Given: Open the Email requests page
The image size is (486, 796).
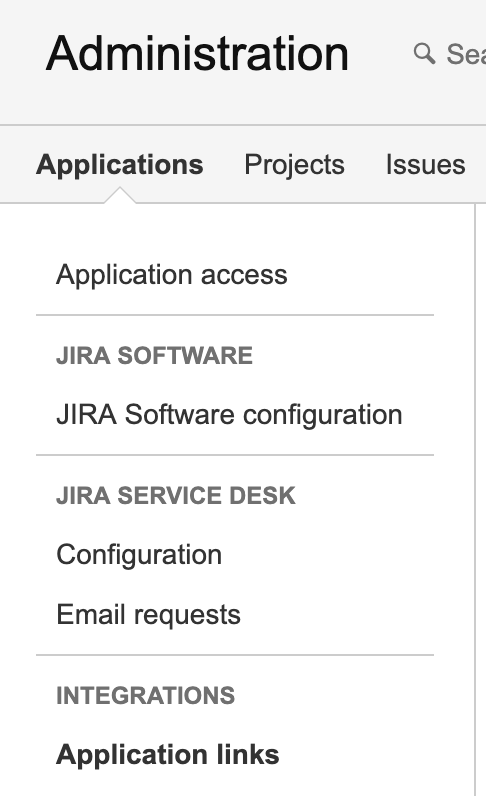Looking at the screenshot, I should 148,615.
